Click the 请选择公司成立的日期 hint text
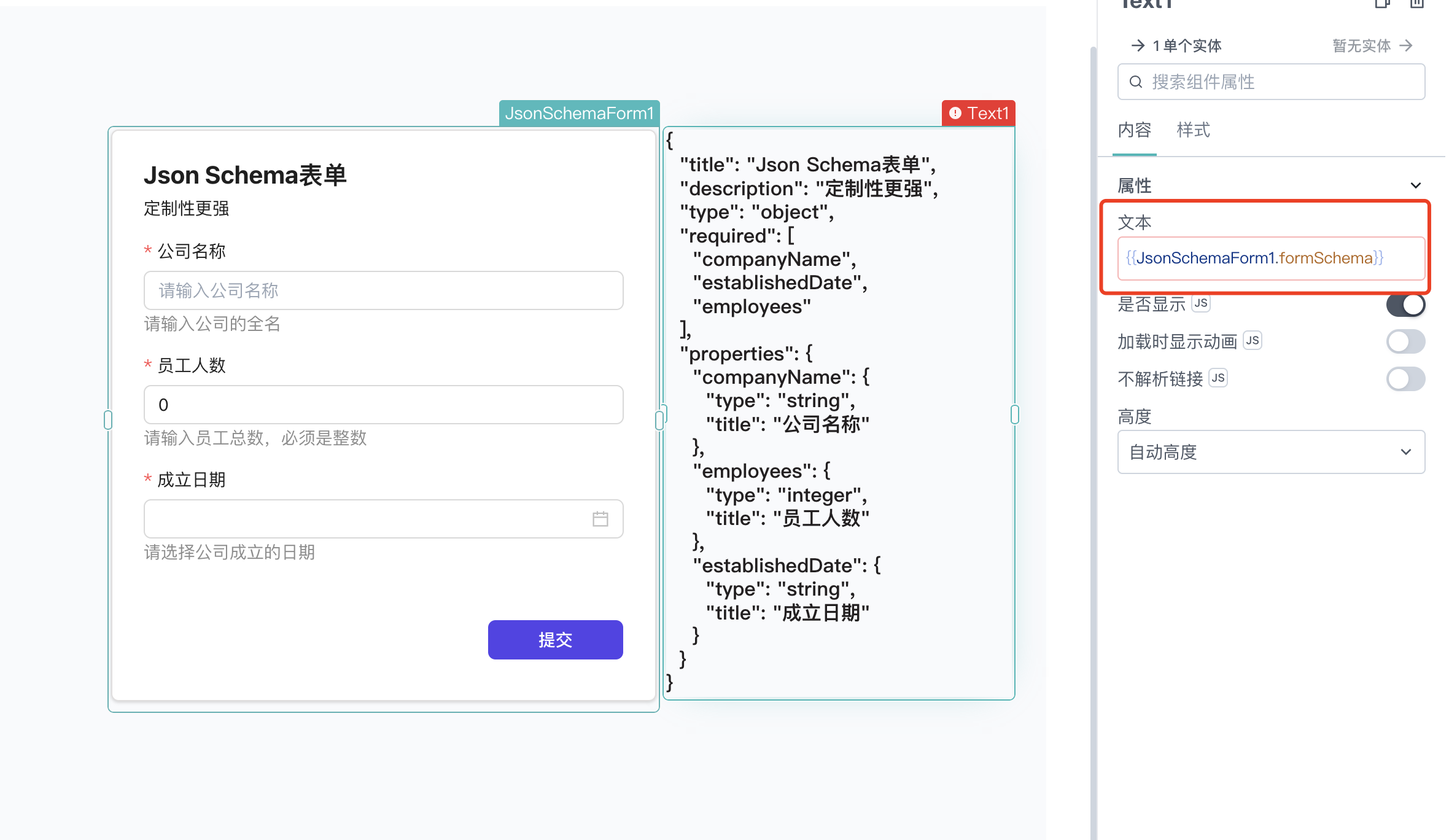 tap(229, 552)
